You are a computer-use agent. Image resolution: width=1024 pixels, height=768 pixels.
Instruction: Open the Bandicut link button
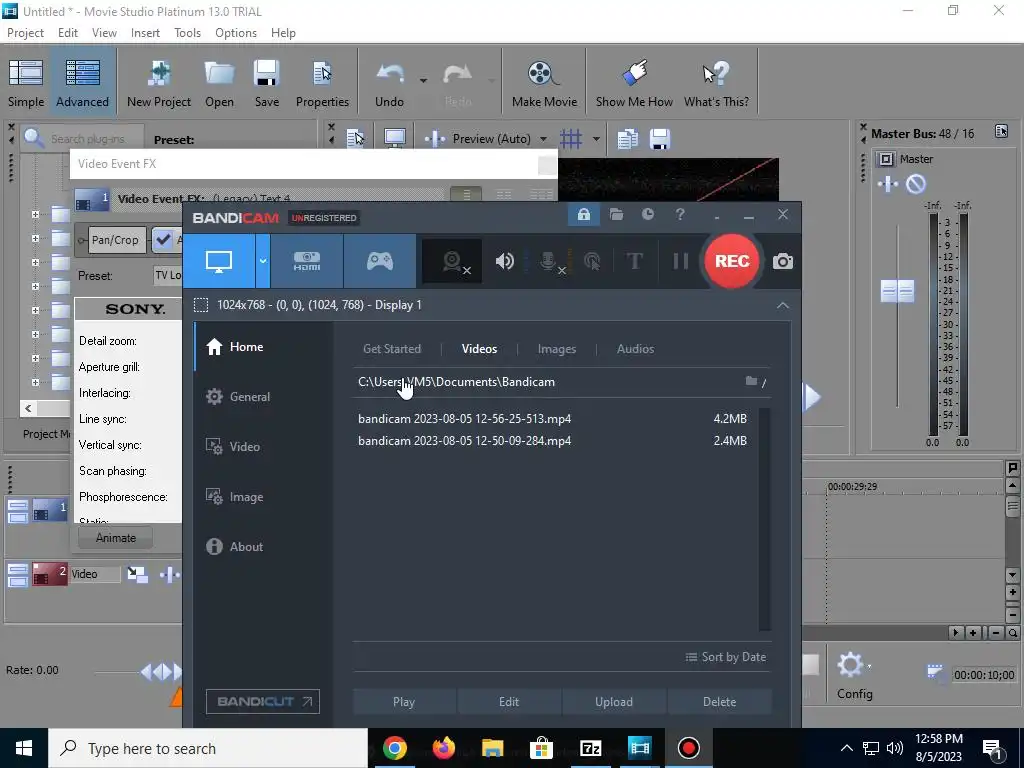point(263,701)
